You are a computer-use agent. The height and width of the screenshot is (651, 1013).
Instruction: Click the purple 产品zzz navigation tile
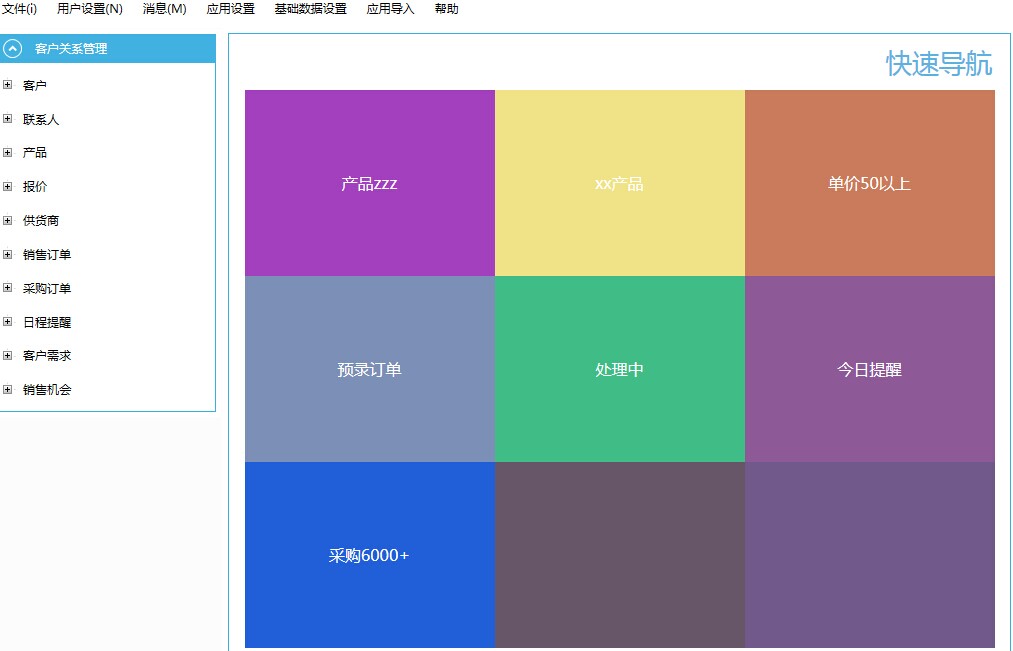(x=370, y=183)
